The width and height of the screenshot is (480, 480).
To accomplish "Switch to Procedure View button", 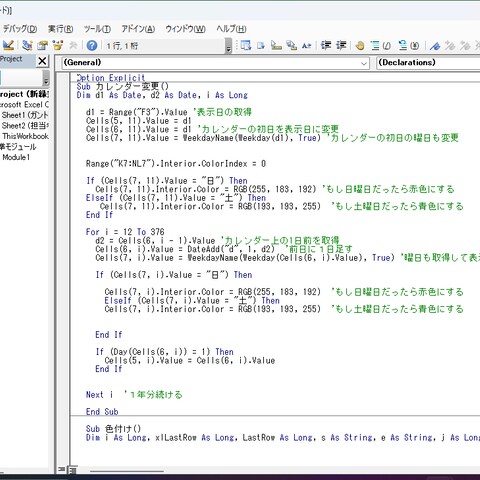I will coord(61,469).
